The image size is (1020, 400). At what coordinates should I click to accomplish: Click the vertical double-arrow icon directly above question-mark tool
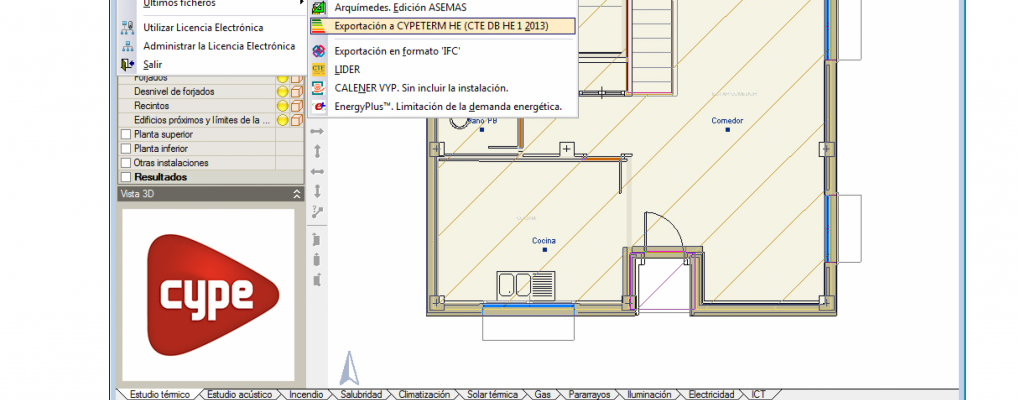317,191
